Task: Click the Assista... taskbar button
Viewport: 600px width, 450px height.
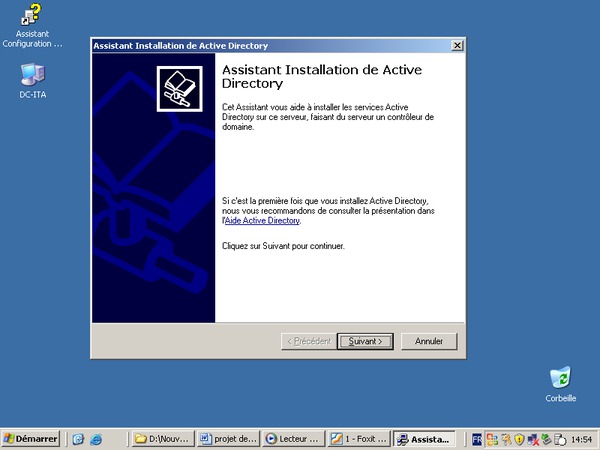Action: (x=424, y=439)
